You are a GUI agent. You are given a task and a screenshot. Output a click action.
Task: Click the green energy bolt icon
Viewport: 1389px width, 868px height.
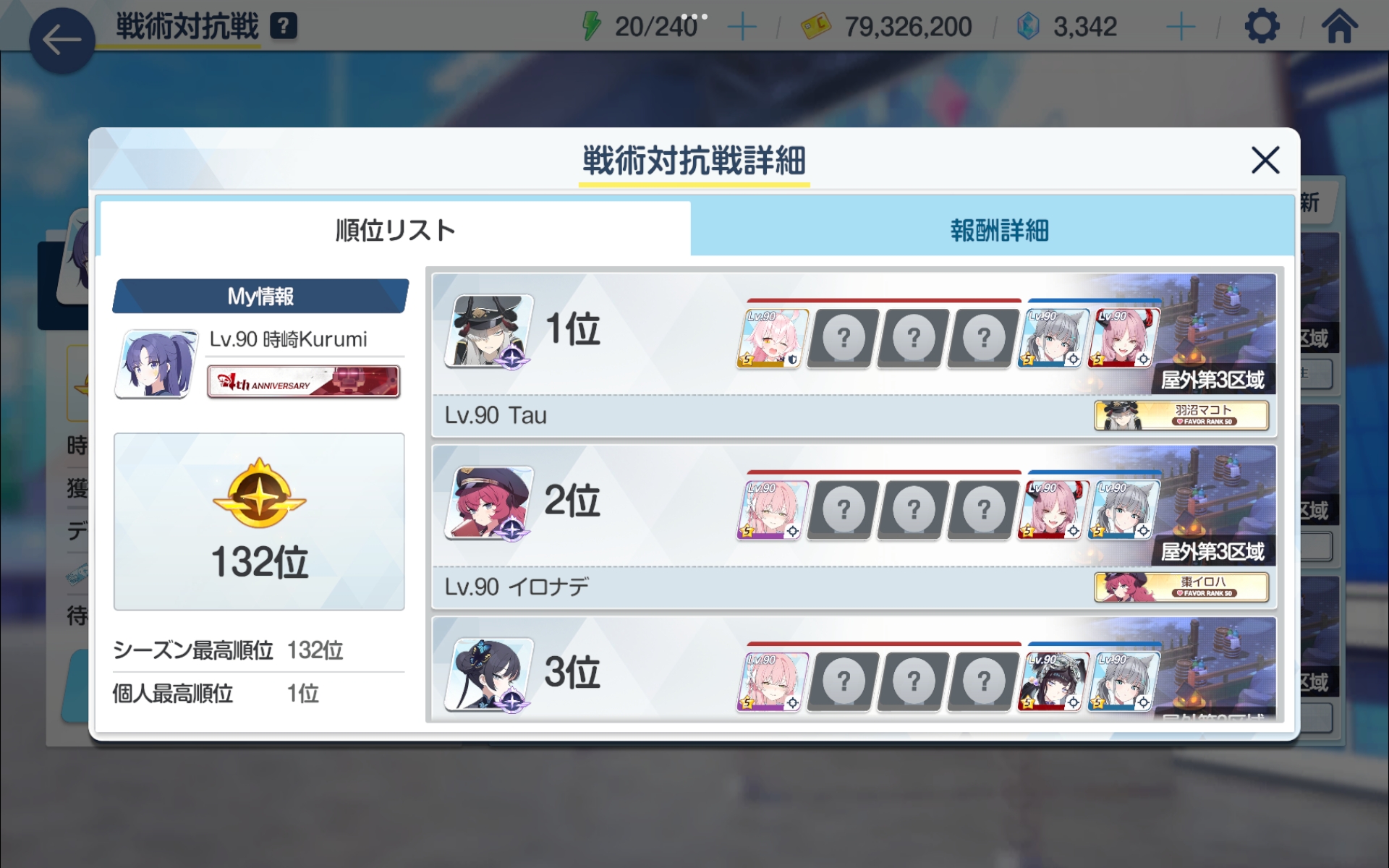click(592, 27)
